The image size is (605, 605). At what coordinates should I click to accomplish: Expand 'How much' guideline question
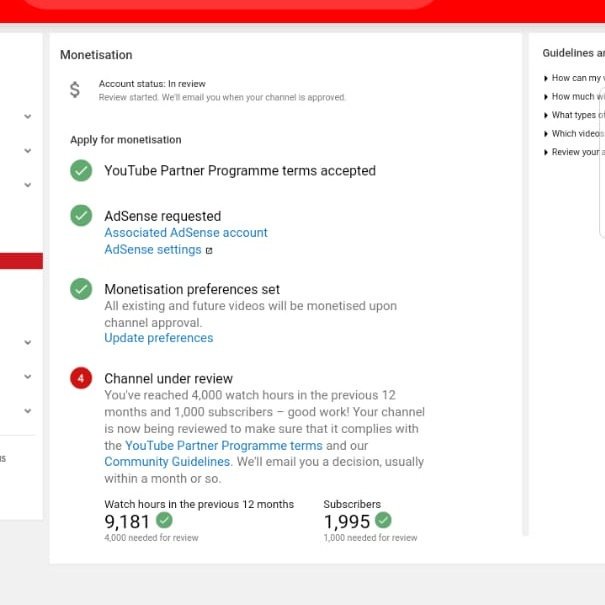tap(574, 96)
